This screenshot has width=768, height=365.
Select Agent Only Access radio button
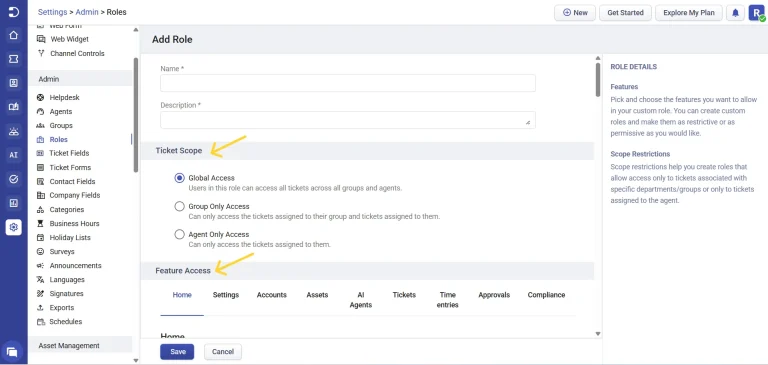coord(179,234)
